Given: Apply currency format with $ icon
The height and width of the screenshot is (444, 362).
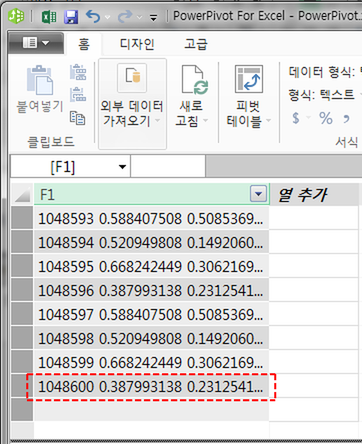Looking at the screenshot, I should tap(296, 118).
